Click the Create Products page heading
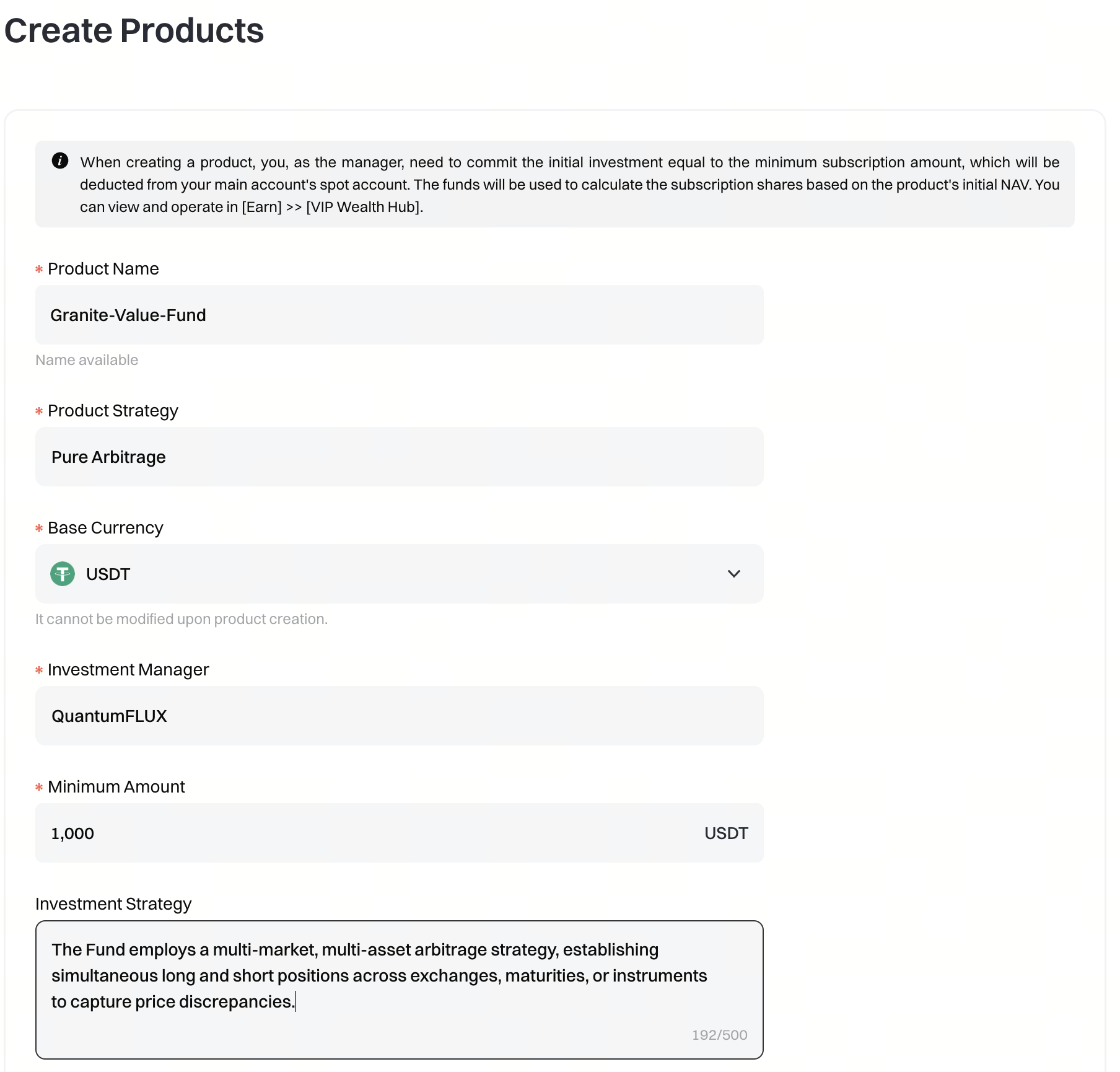1120x1072 pixels. (x=134, y=30)
